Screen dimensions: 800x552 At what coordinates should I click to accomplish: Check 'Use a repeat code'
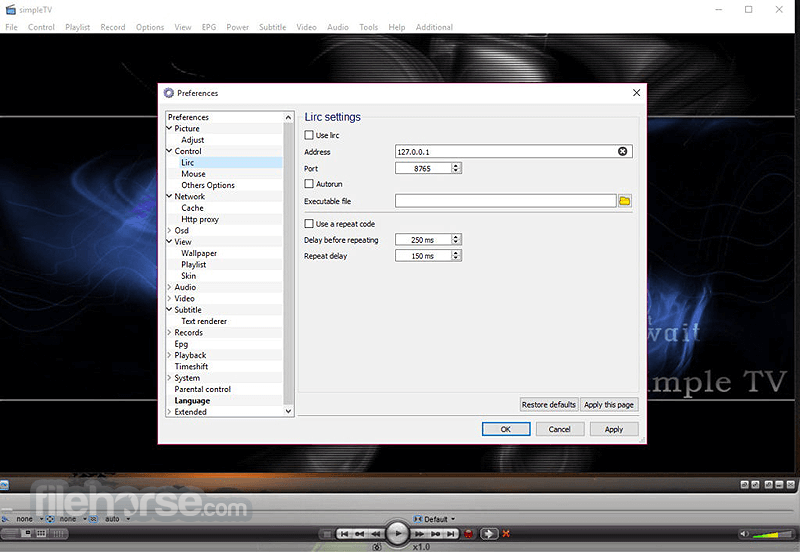(x=309, y=223)
